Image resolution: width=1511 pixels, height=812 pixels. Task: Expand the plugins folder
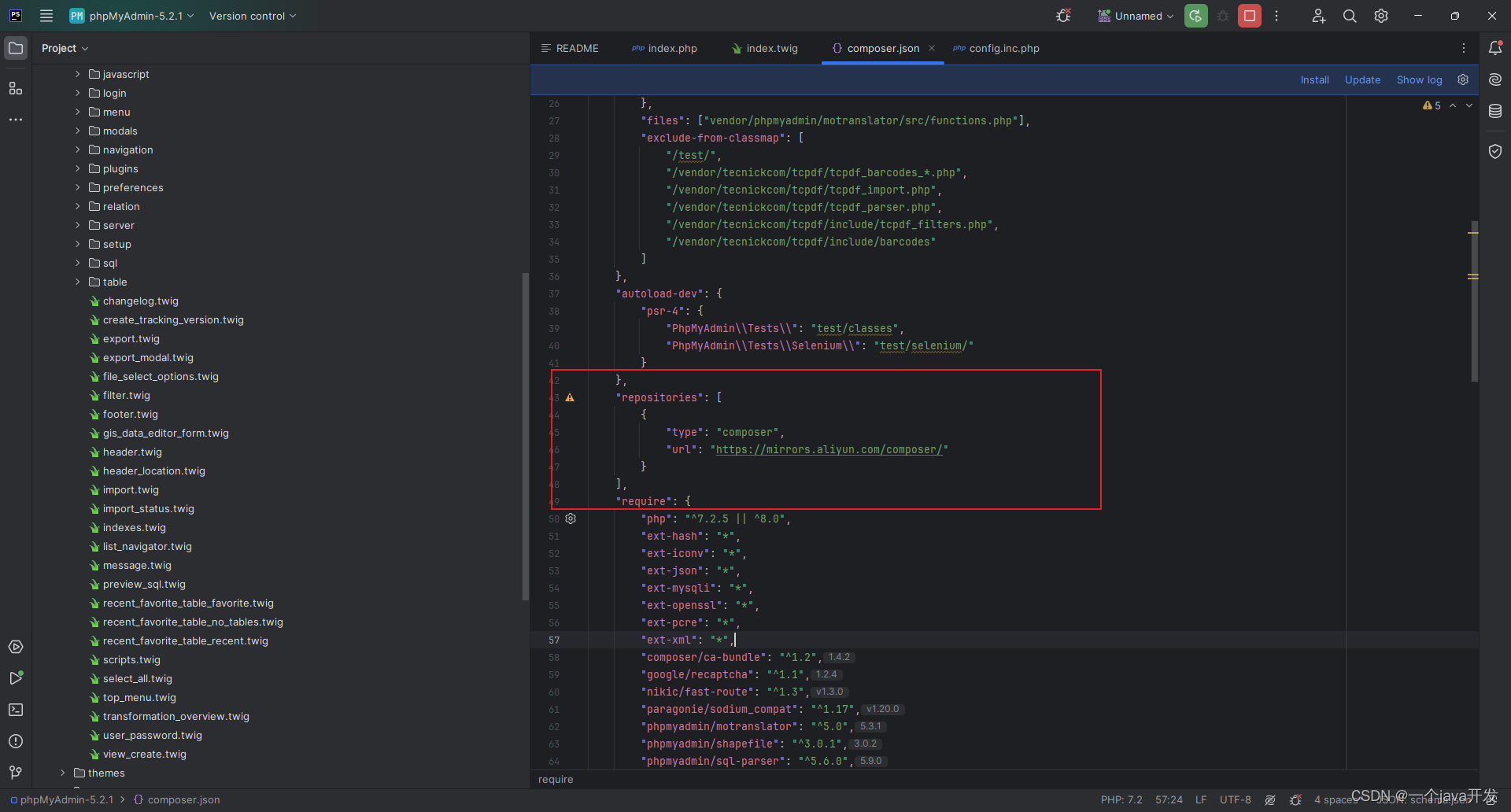coord(77,168)
